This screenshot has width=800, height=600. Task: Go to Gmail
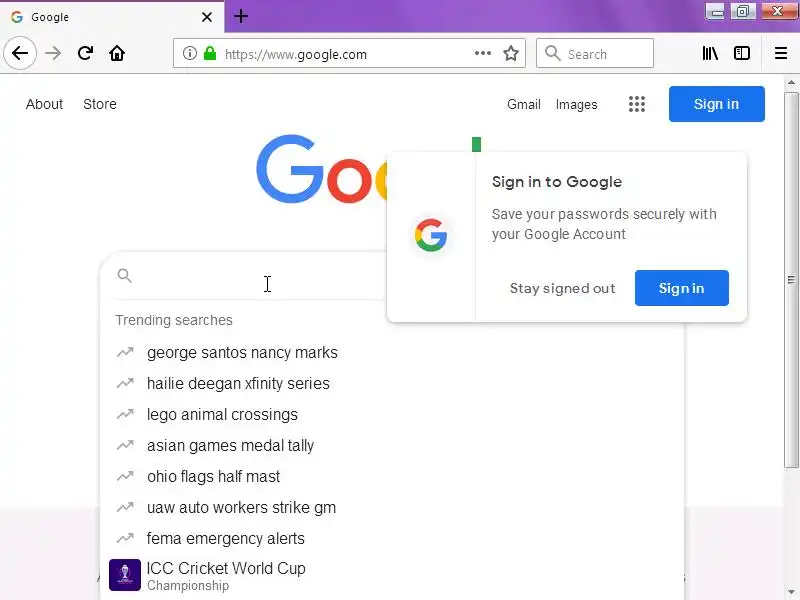coord(523,104)
